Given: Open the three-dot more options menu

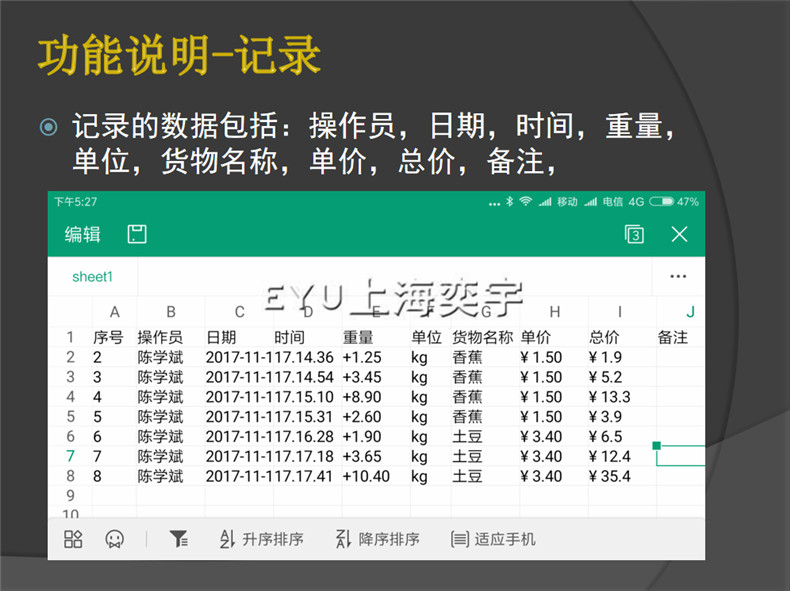Looking at the screenshot, I should [678, 276].
